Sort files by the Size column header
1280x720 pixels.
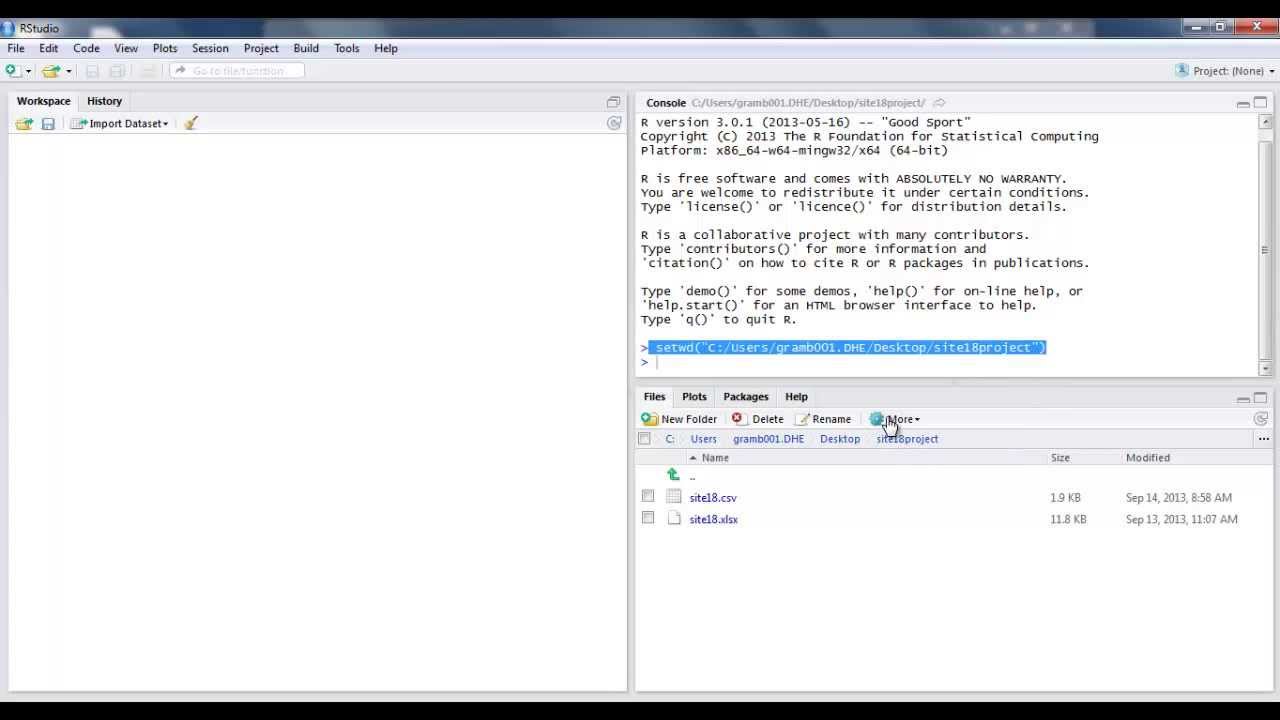1060,458
